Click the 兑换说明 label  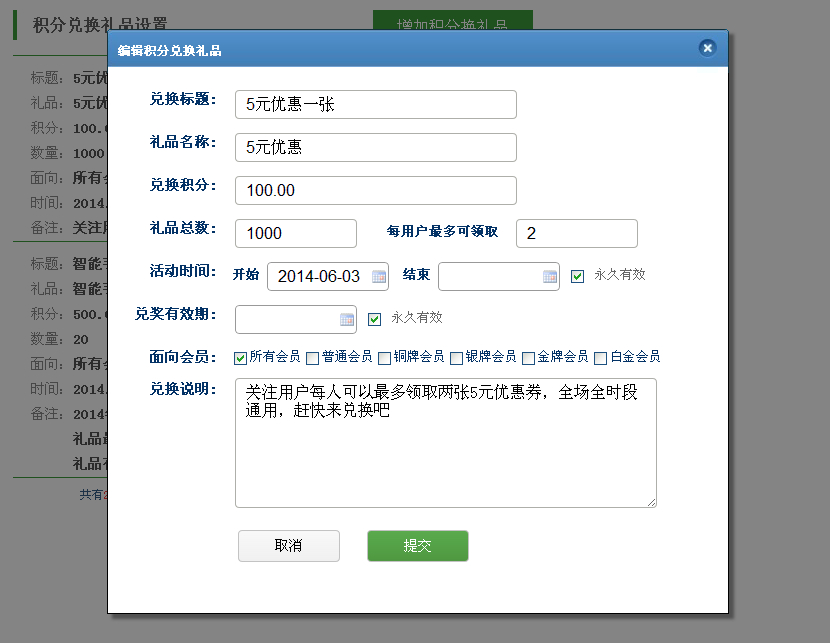pyautogui.click(x=183, y=389)
